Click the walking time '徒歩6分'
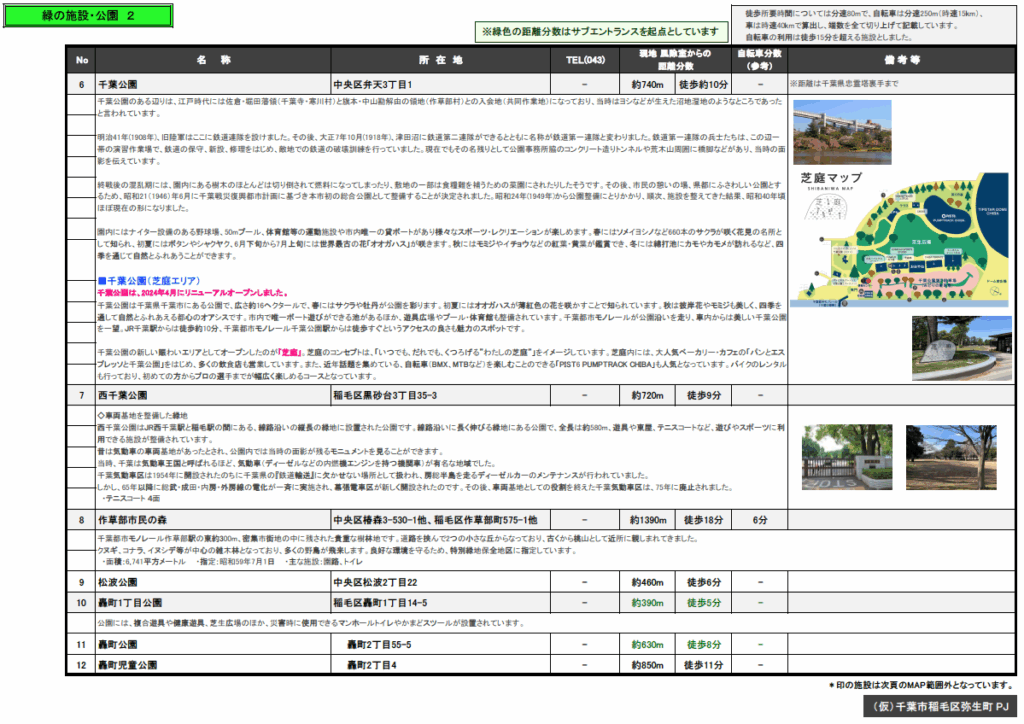The image size is (1024, 724). 703,582
